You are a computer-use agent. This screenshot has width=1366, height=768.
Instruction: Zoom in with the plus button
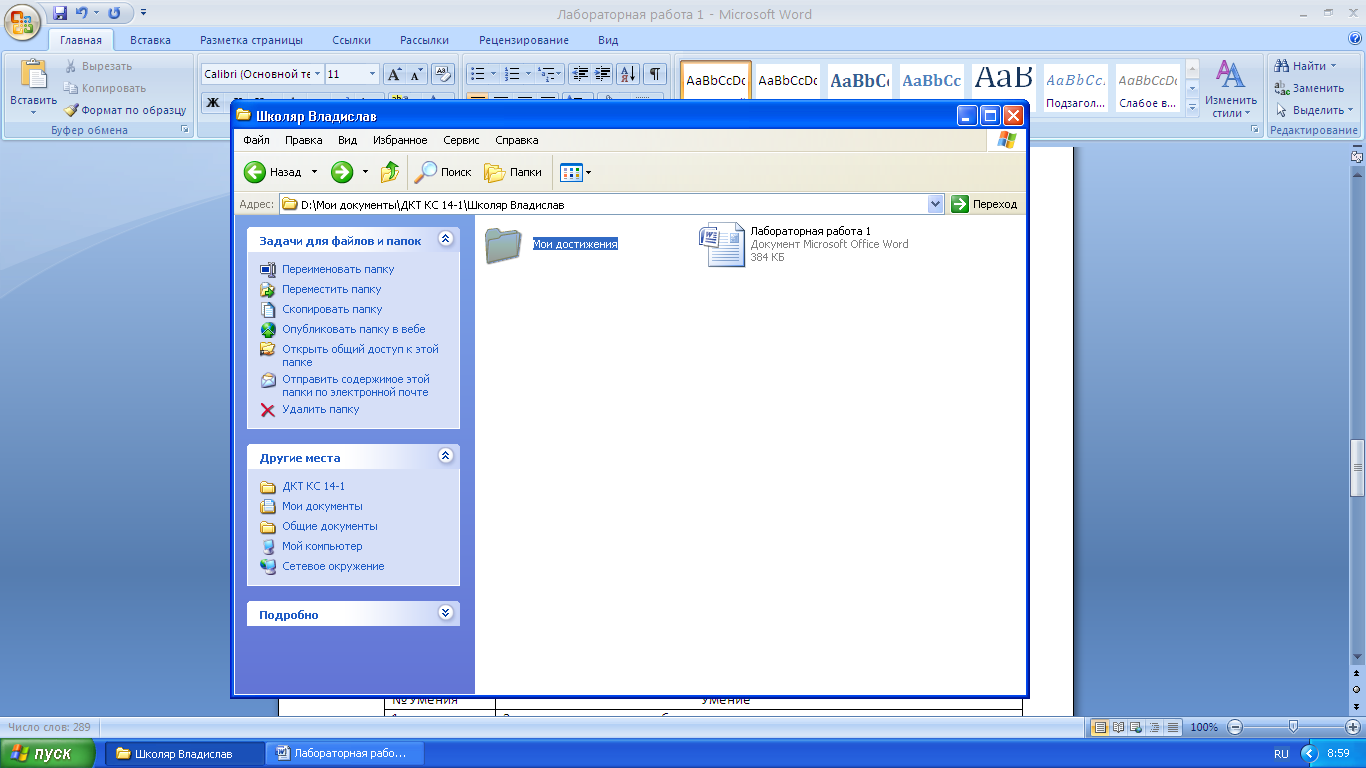click(x=1352, y=727)
